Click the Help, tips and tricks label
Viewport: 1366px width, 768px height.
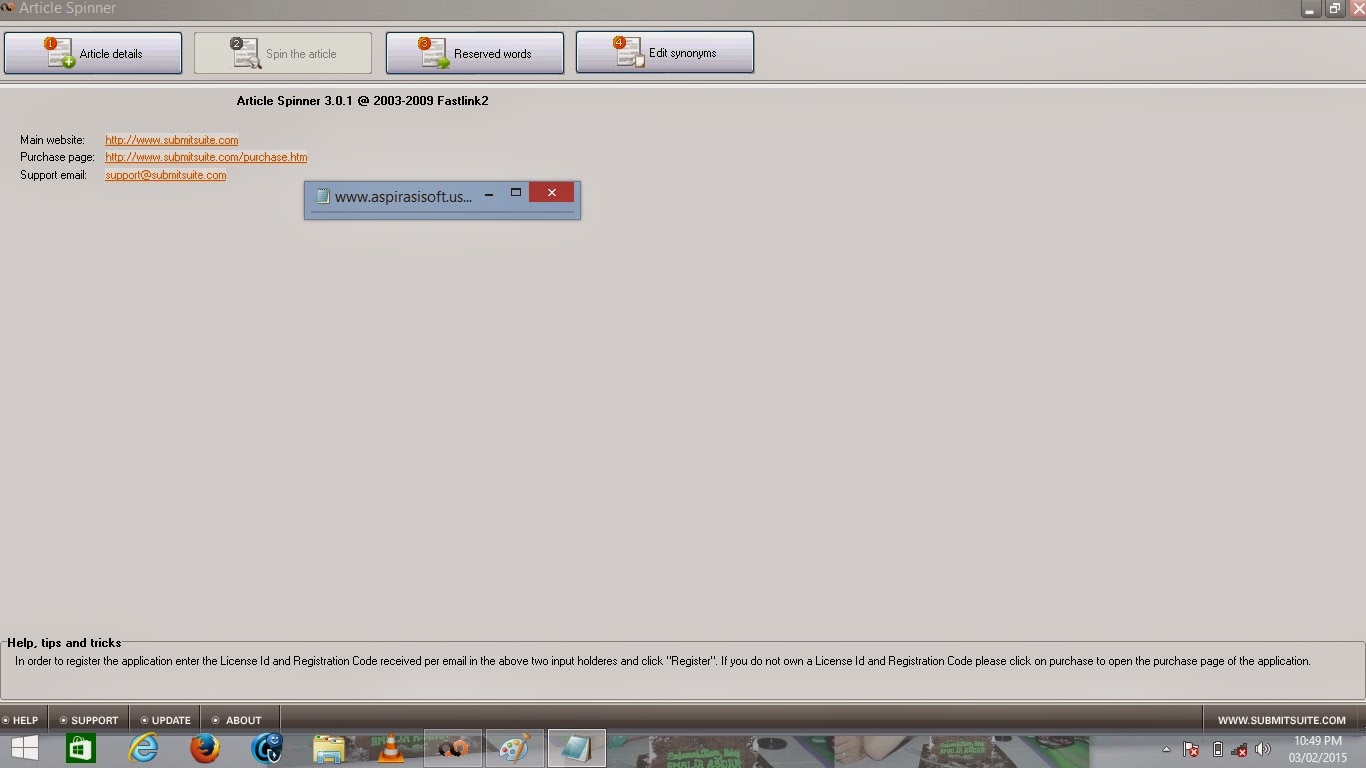(x=64, y=643)
